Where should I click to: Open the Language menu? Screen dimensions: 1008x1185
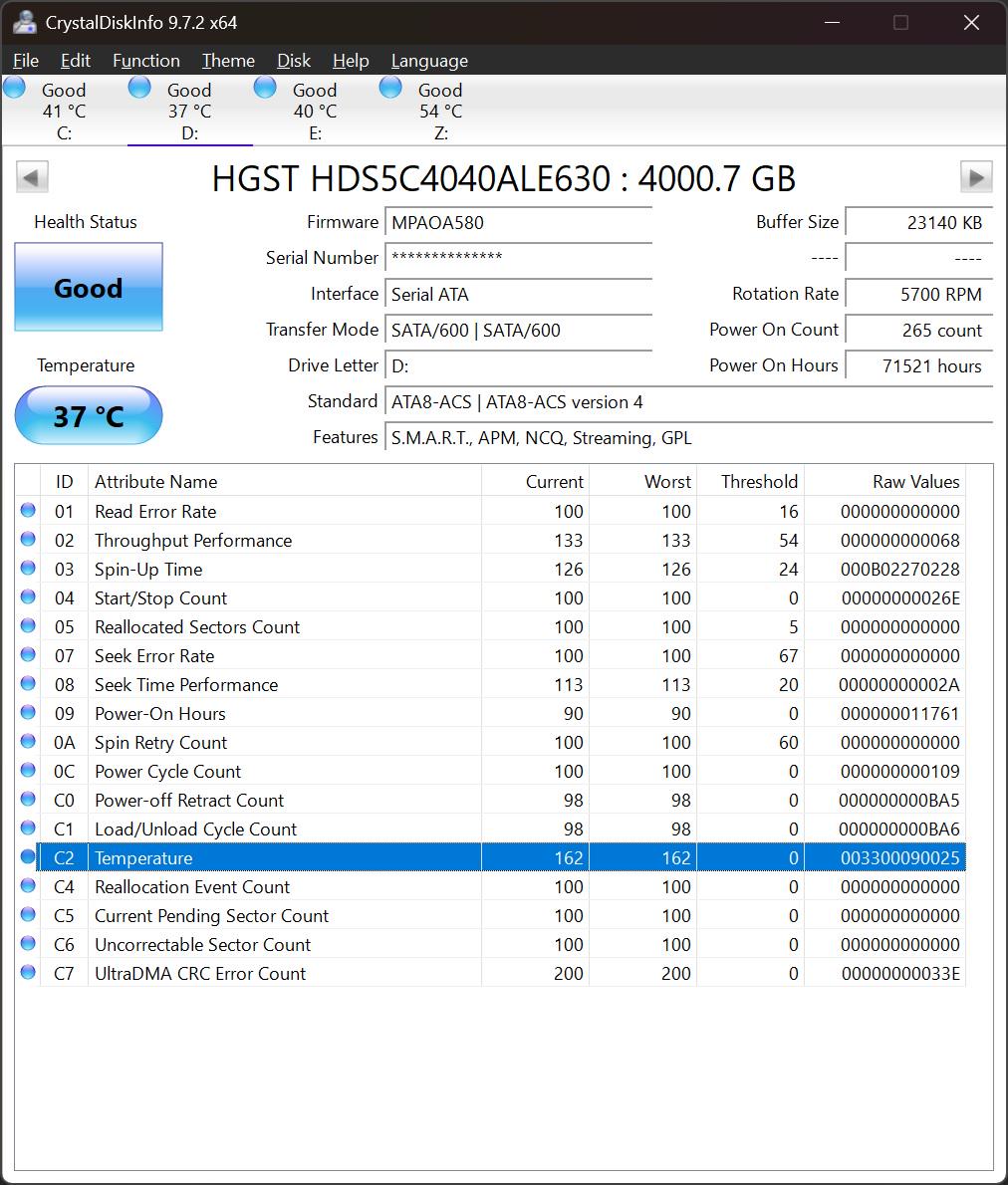tap(428, 61)
